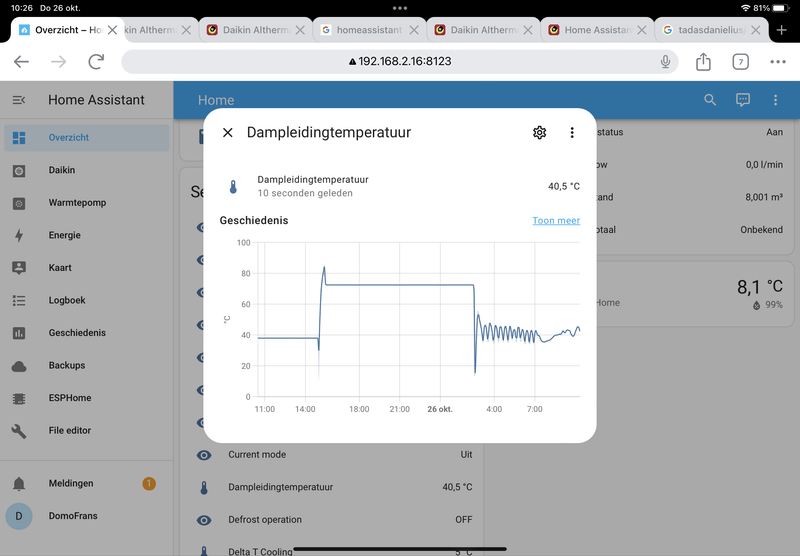
Task: Click the Meldingen sidebar label
Action: pyautogui.click(x=71, y=484)
